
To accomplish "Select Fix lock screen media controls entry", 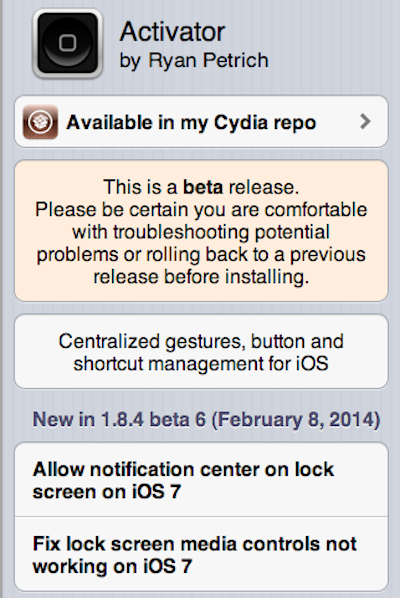I will [x=201, y=554].
